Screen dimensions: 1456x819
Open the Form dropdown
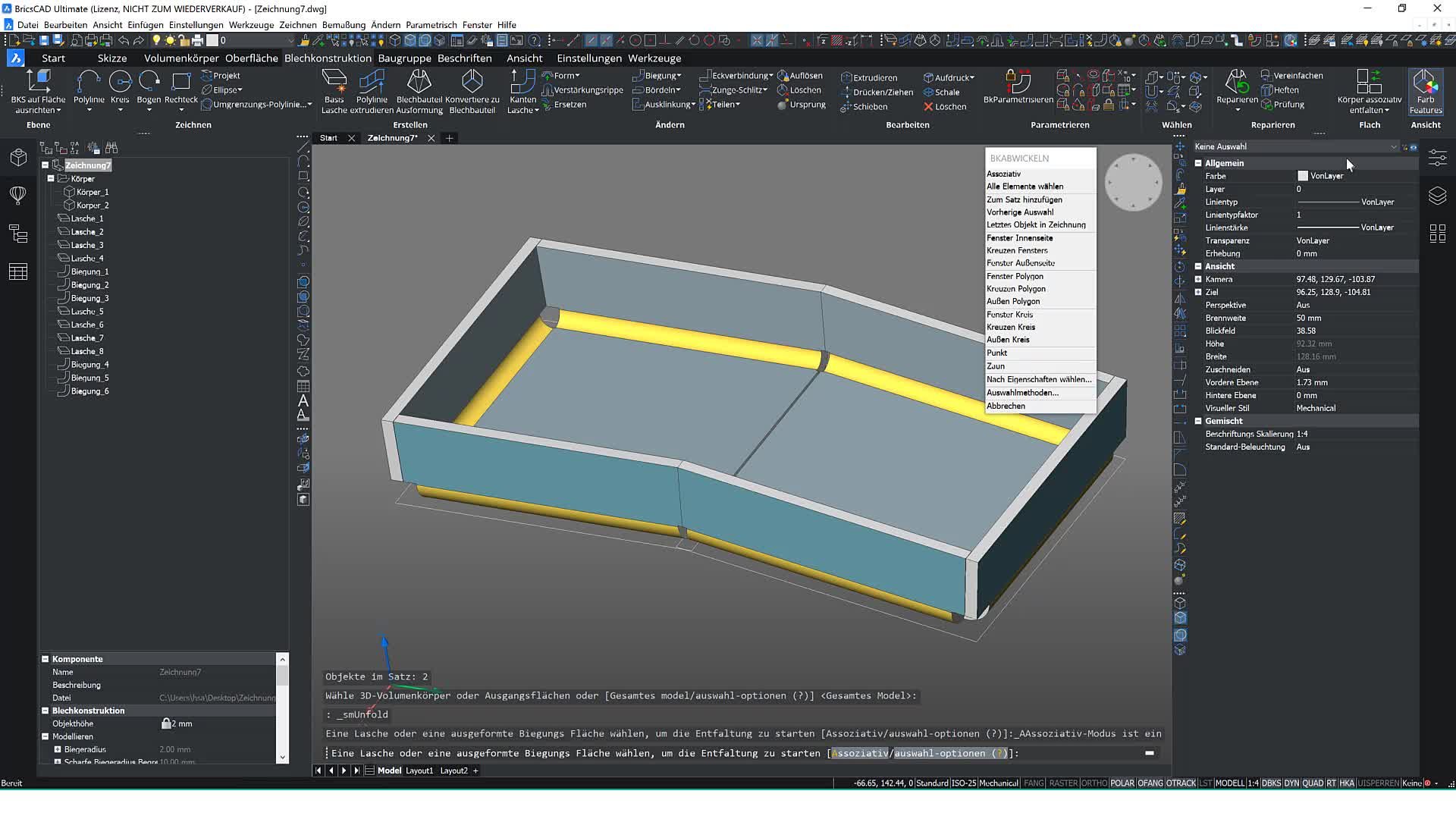[561, 76]
